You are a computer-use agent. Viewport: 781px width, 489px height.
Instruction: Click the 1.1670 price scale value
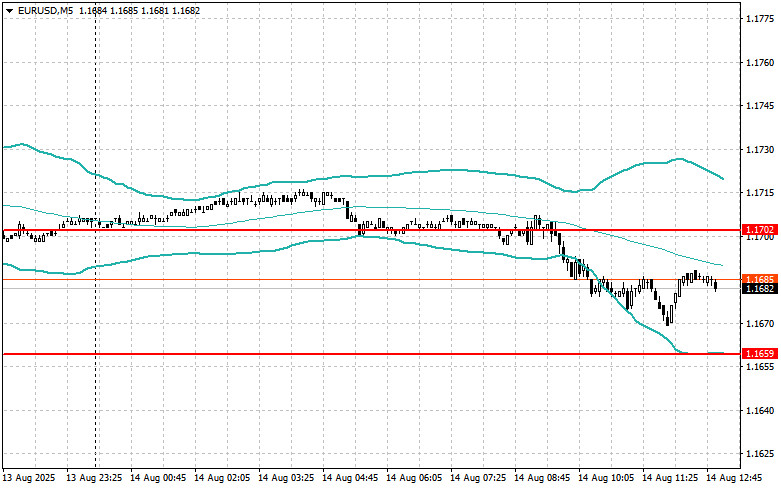760,324
